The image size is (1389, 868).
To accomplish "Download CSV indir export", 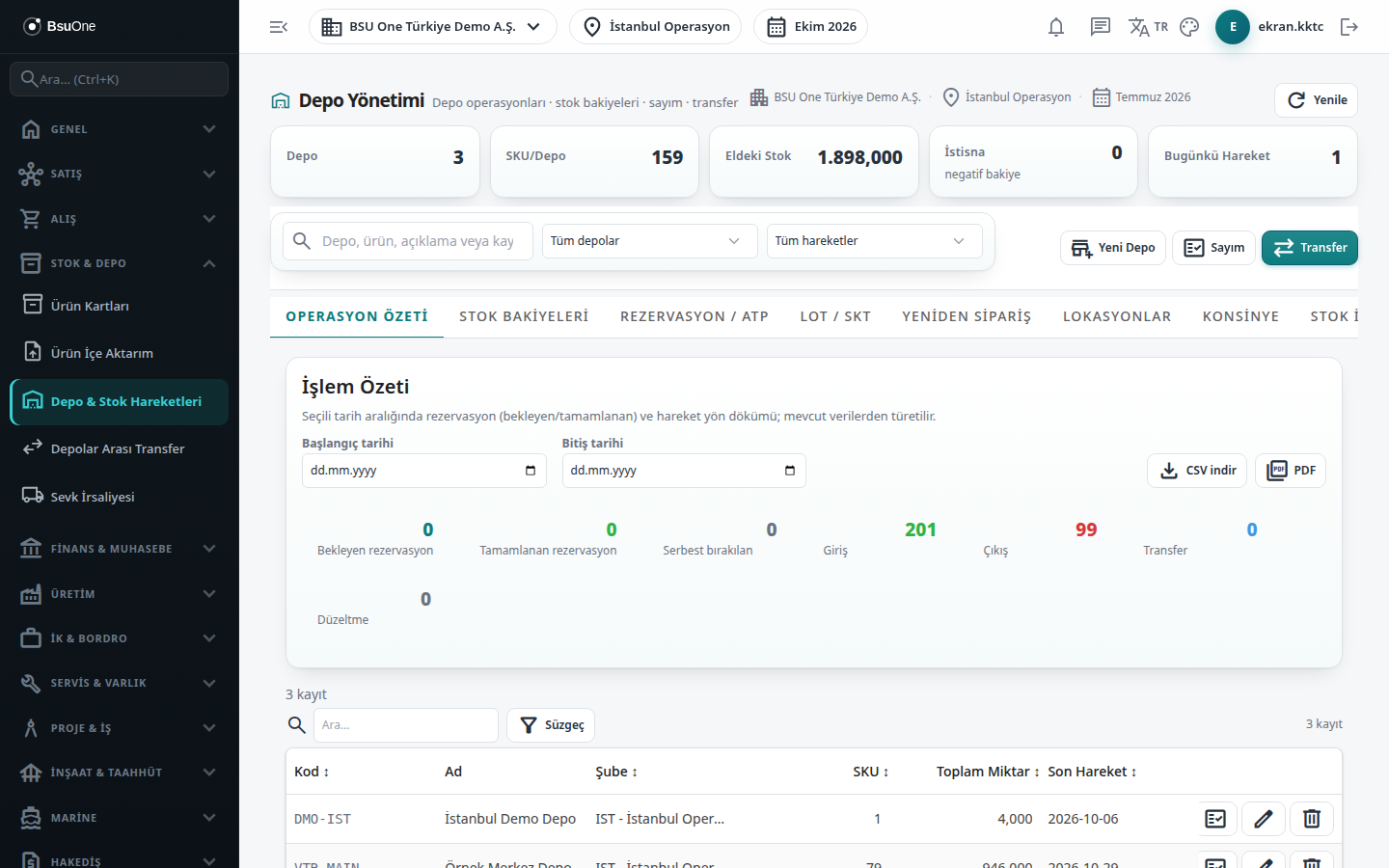I will pos(1197,471).
